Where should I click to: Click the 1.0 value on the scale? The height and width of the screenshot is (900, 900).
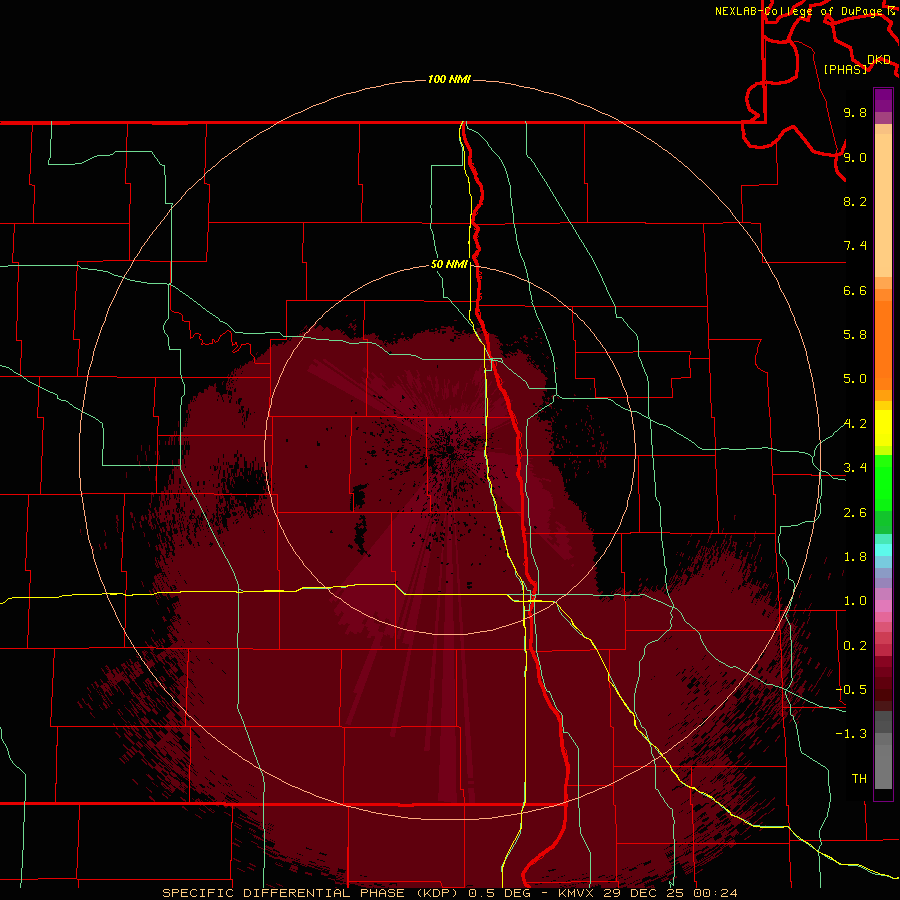tap(855, 601)
